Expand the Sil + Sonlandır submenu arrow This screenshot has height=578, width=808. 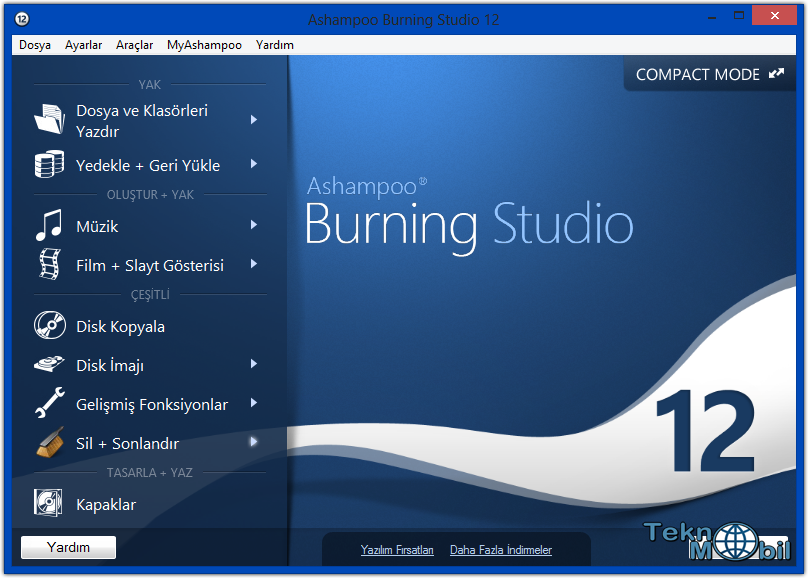click(254, 441)
